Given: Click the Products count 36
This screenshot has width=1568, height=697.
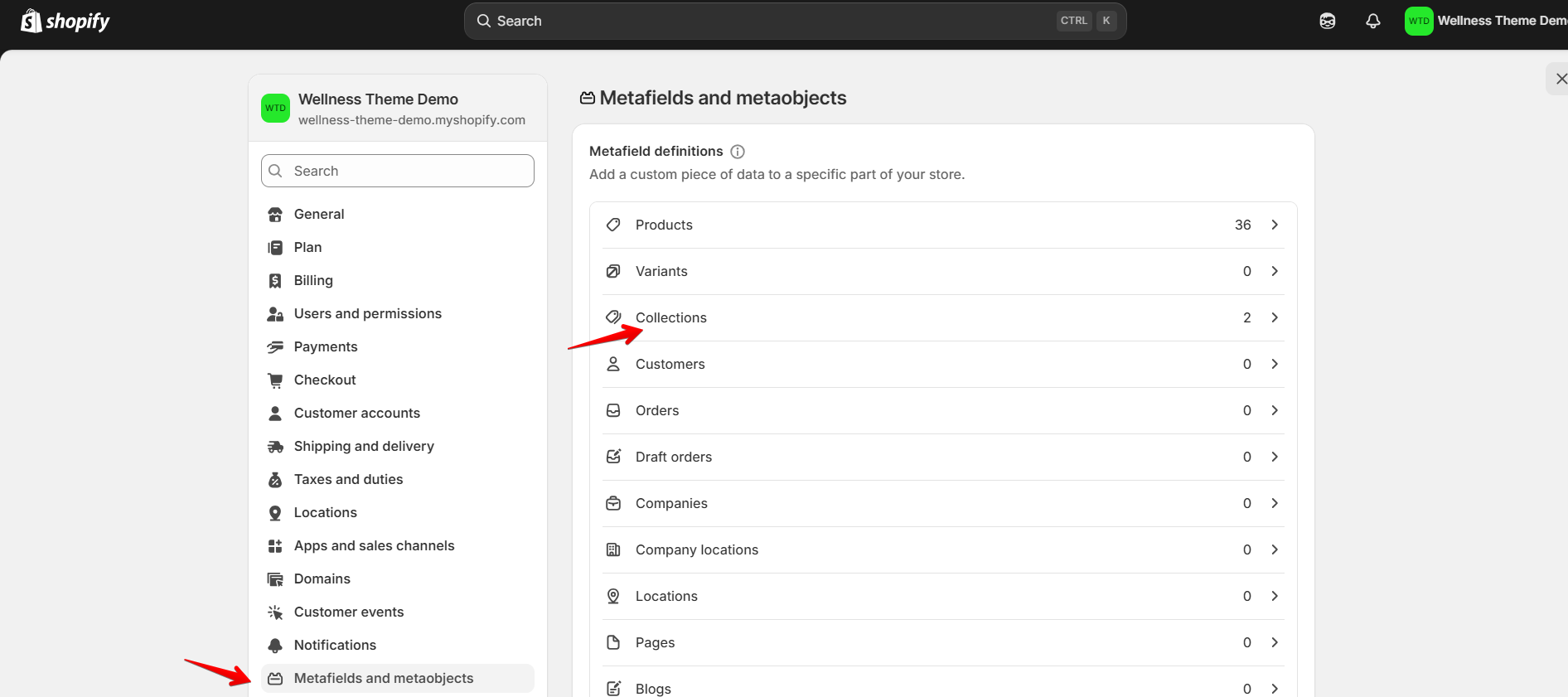Looking at the screenshot, I should [1242, 225].
